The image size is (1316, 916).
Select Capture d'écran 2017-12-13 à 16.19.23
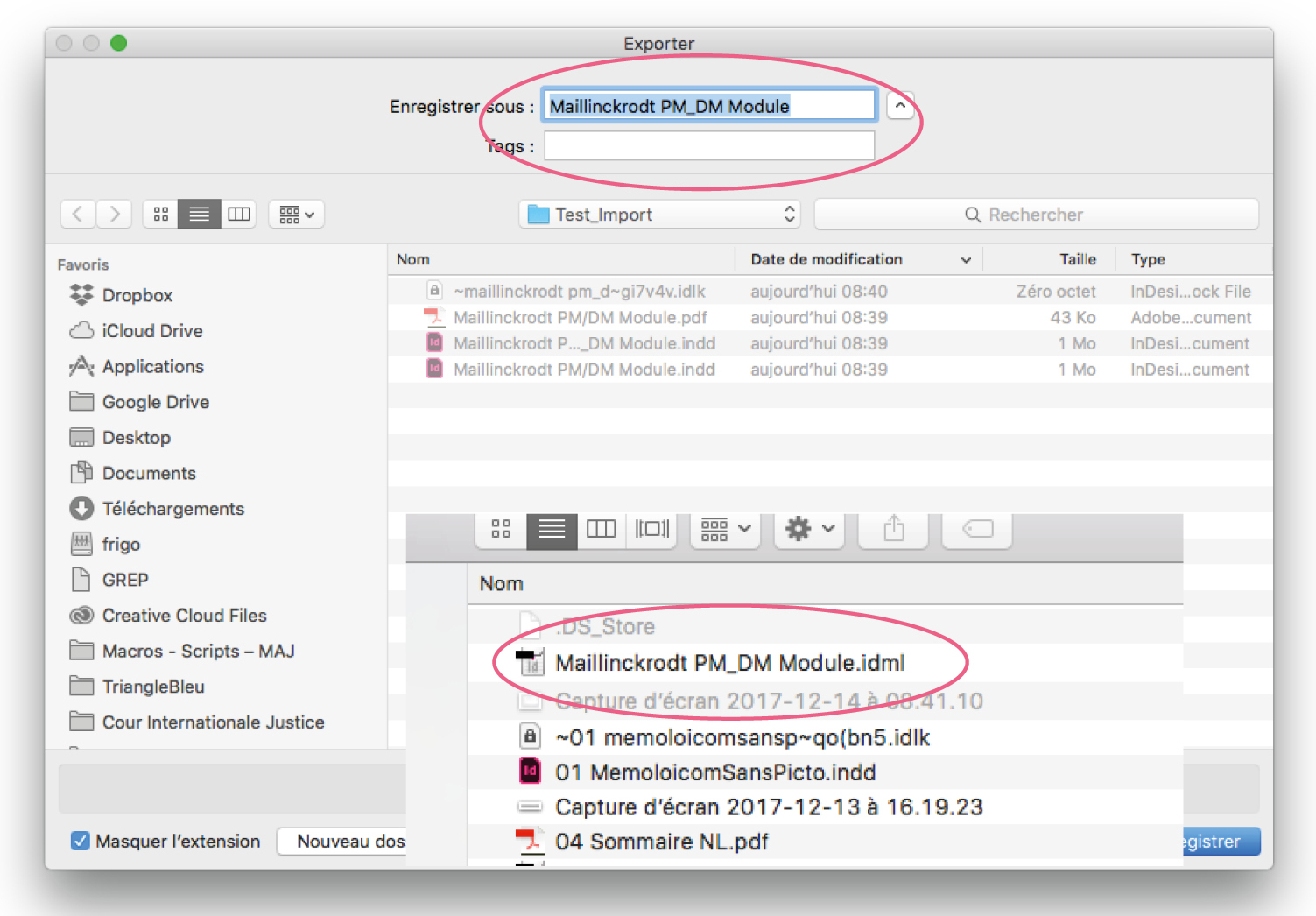click(825, 807)
